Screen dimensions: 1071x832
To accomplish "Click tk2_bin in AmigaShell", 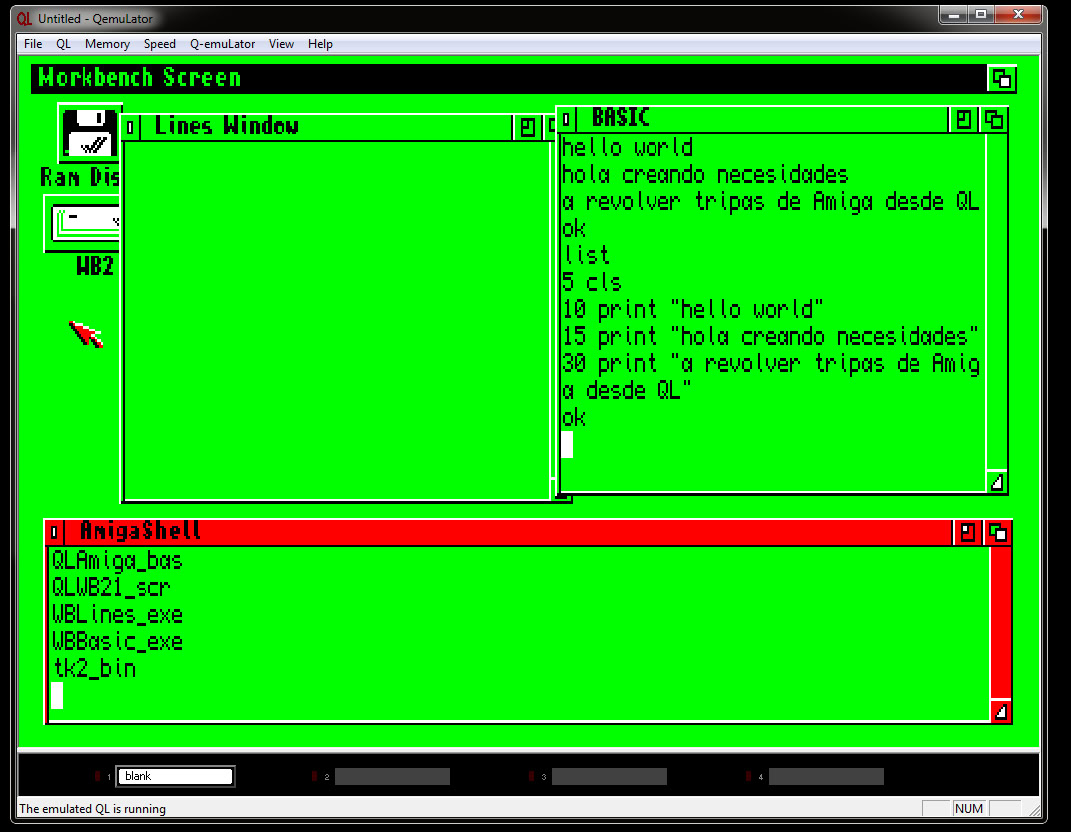I will click(x=94, y=668).
